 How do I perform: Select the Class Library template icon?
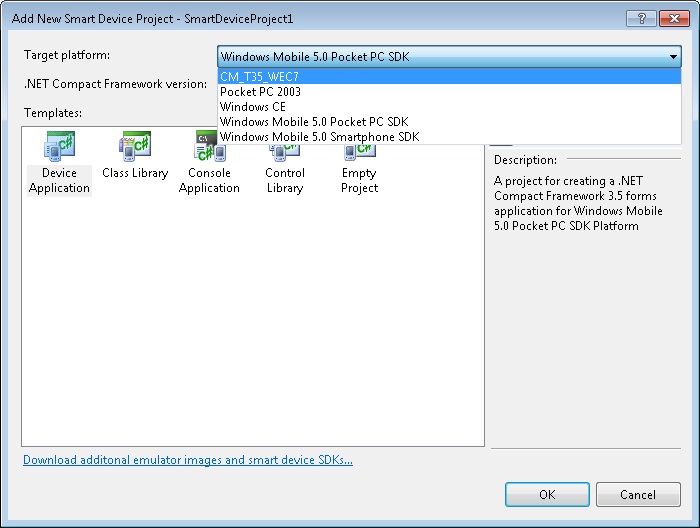(x=135, y=146)
